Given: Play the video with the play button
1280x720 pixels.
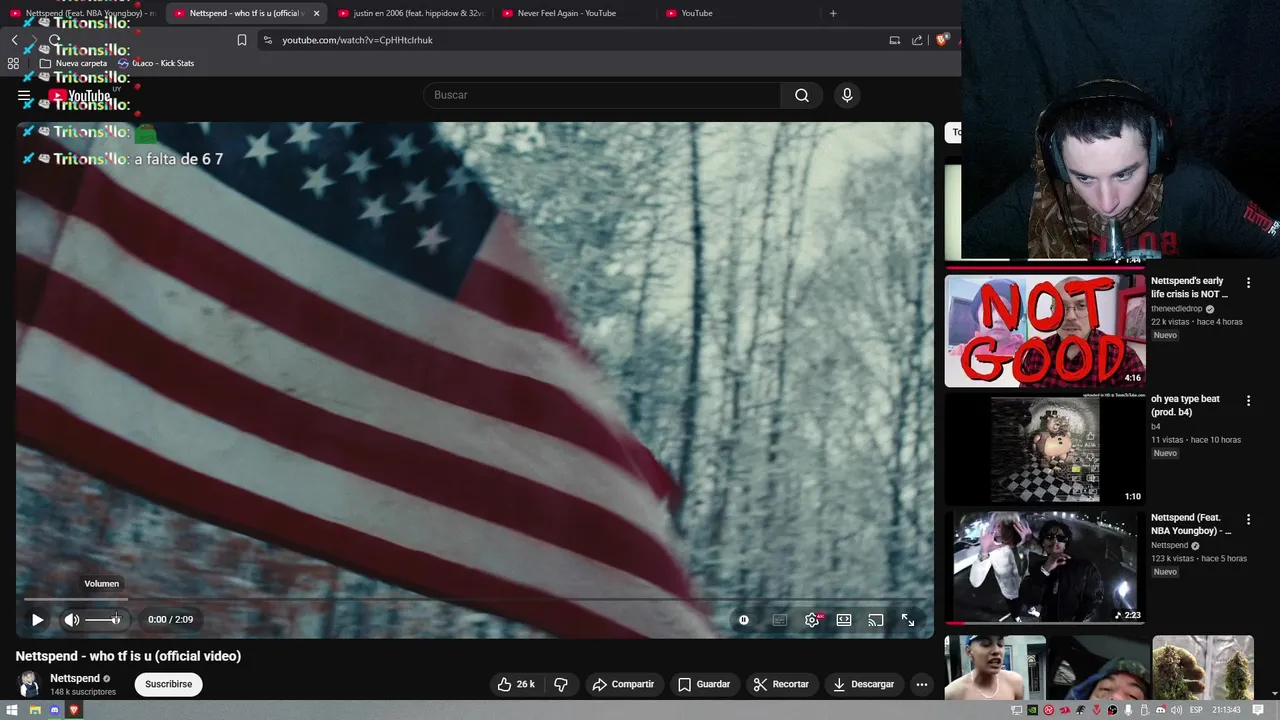Looking at the screenshot, I should 37,620.
